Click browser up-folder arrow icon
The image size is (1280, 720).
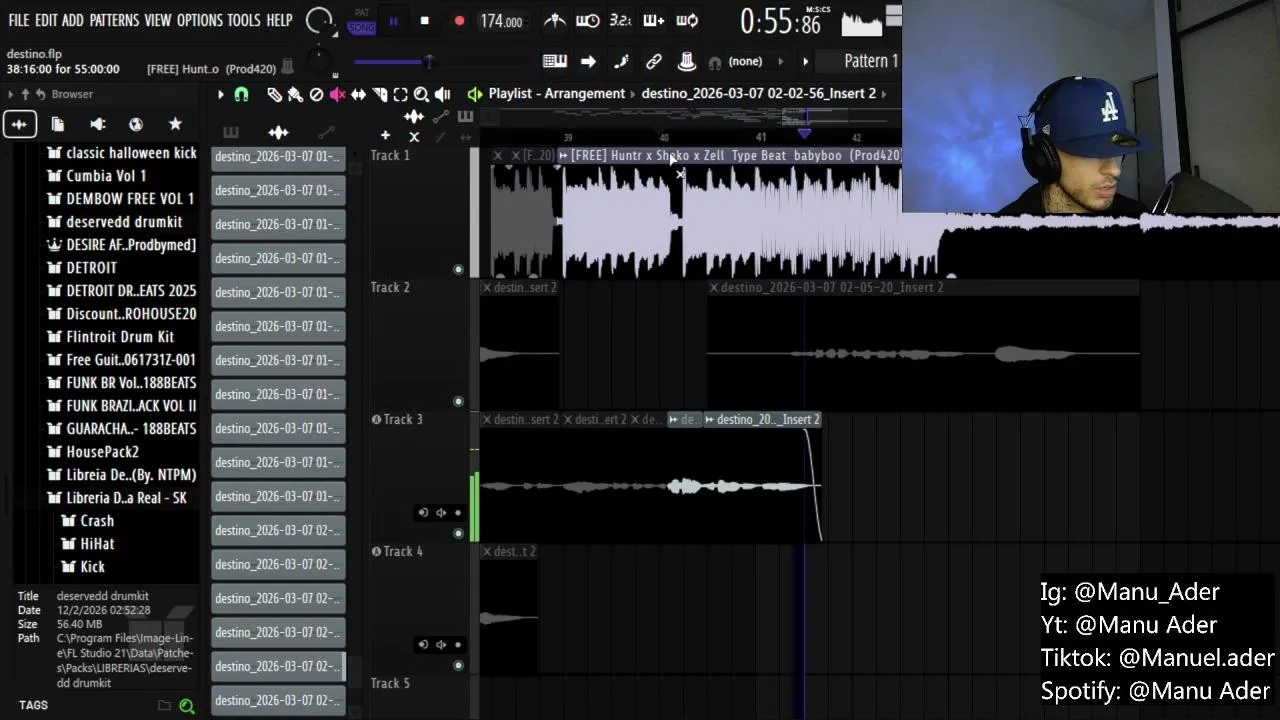[x=26, y=94]
